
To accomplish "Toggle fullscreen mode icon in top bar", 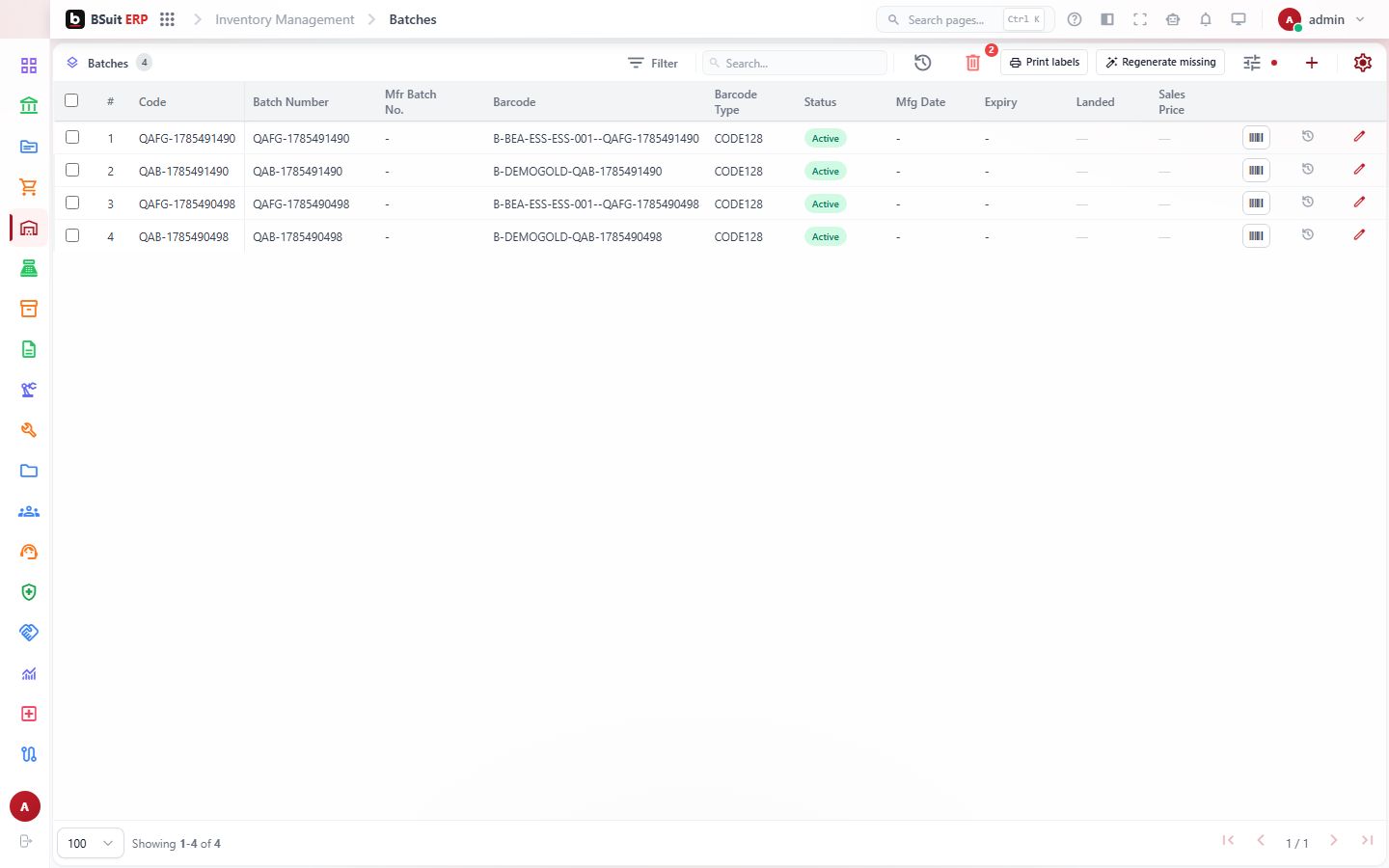I will (1140, 19).
